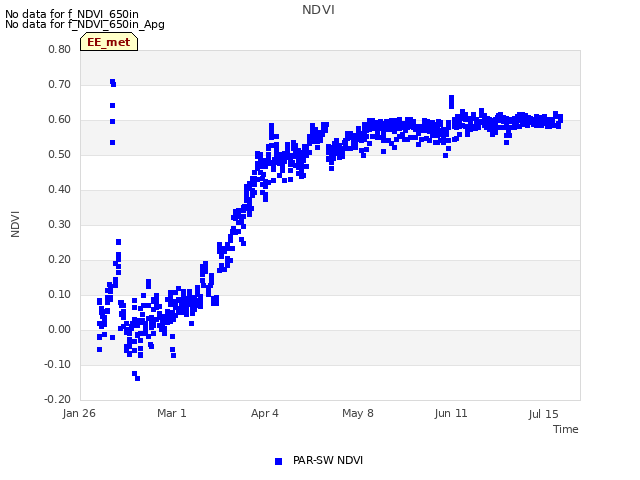Click the May 8 date tick label
The height and width of the screenshot is (480, 640).
[358, 413]
